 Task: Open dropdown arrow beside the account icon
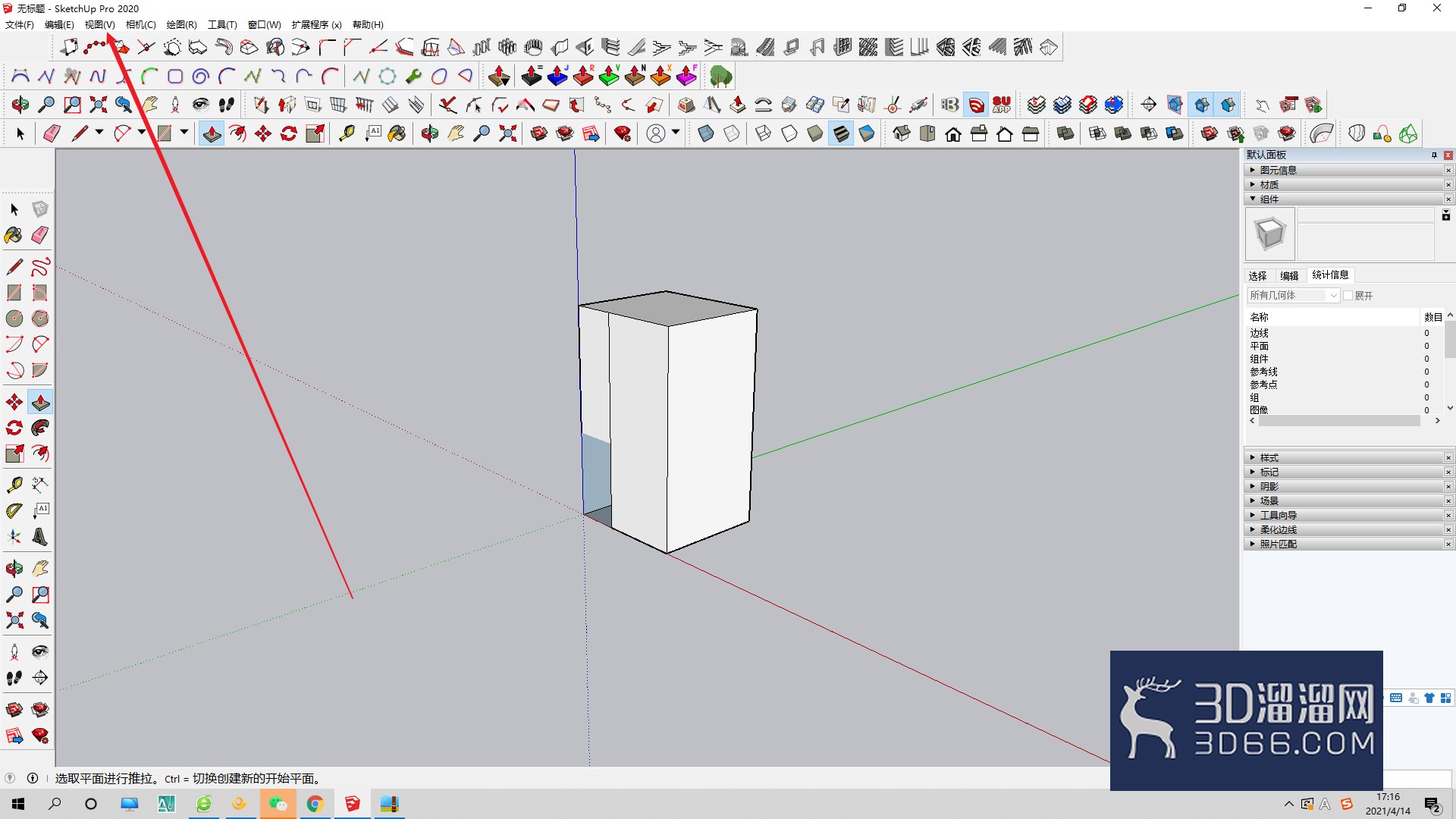click(x=675, y=133)
